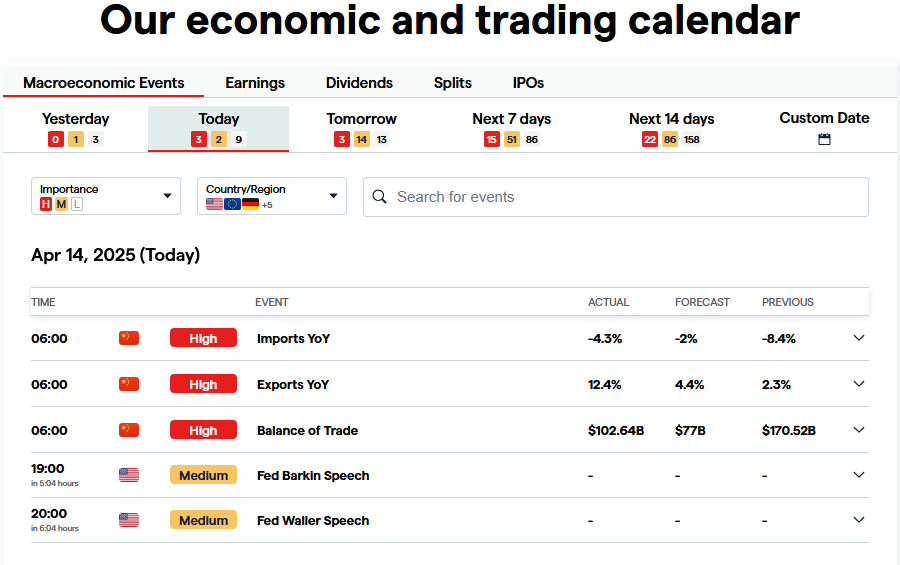Open the Dividends tab
This screenshot has height=565, width=900.
click(x=359, y=83)
